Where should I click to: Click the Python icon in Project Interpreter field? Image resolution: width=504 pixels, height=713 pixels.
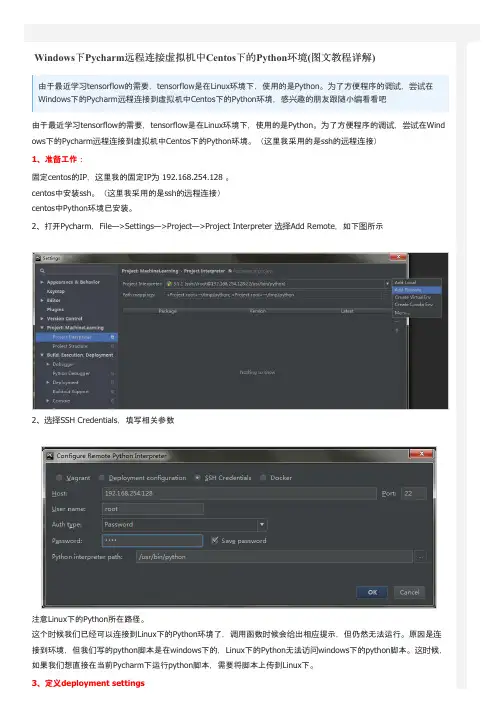click(x=169, y=284)
